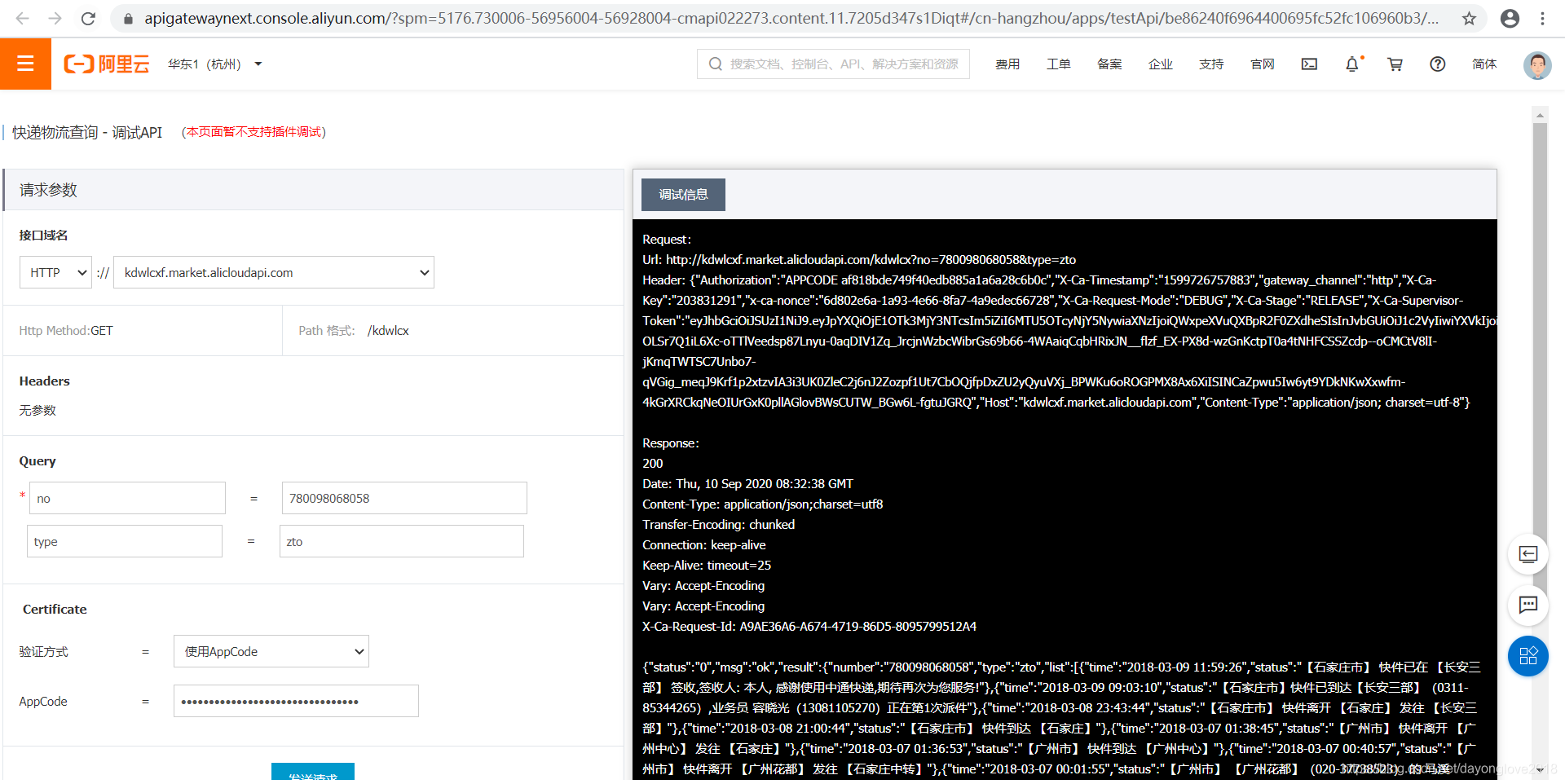Open the kdwlcxf.market.alicloudapi.com domain dropdown

coord(274,272)
